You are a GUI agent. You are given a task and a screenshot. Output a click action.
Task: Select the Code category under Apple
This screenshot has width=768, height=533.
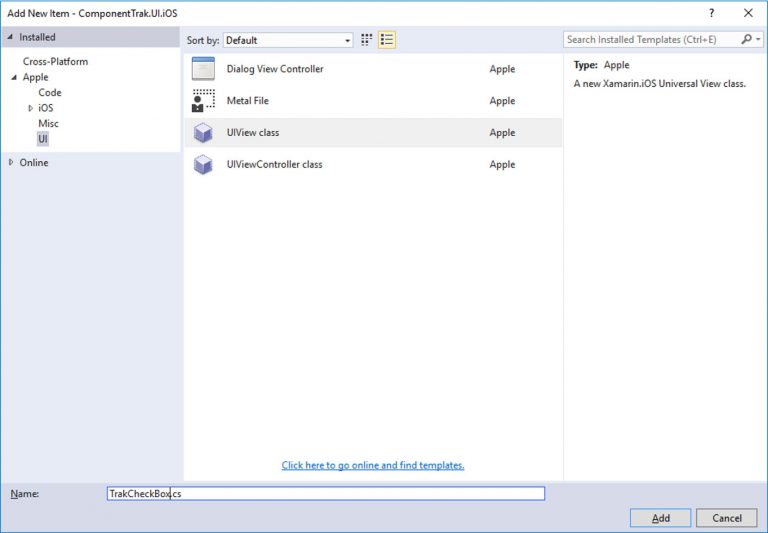point(50,92)
